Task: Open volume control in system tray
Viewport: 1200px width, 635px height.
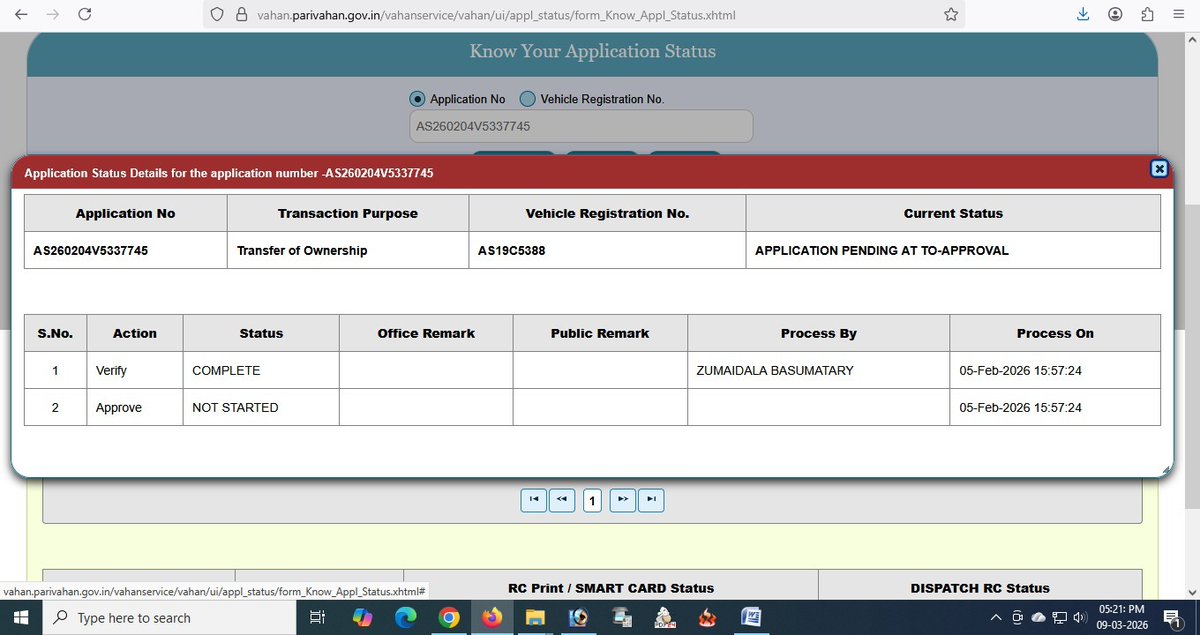Action: pyautogui.click(x=1080, y=618)
